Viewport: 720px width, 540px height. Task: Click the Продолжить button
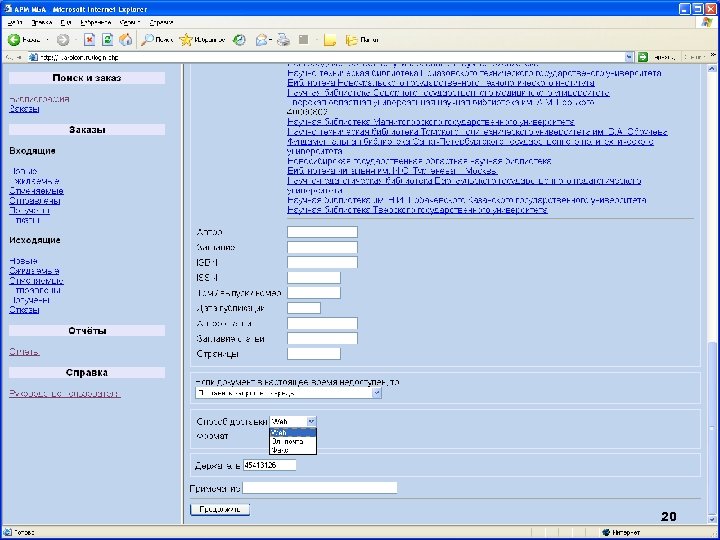(x=220, y=509)
